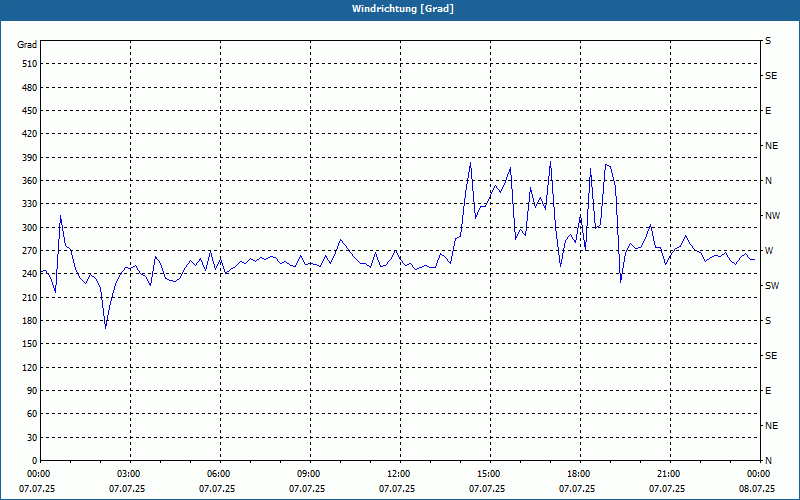The width and height of the screenshot is (800, 500).
Task: Select the 09:00 time label
Action: pos(309,474)
